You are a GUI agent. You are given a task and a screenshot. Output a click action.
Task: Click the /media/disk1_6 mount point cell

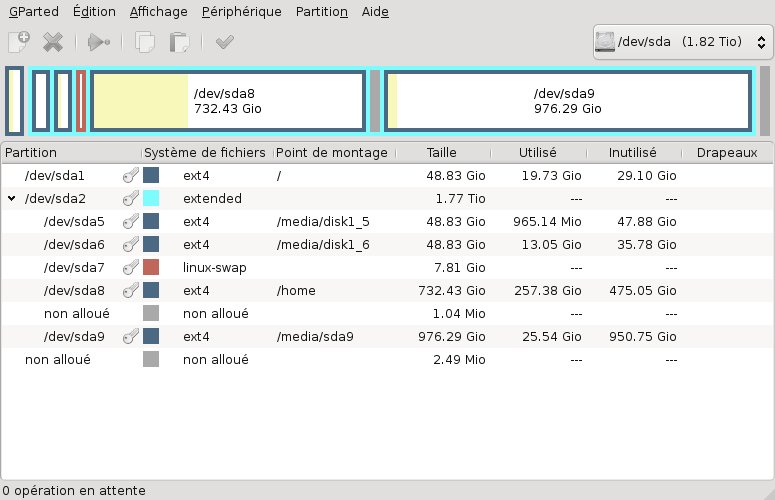[x=323, y=245]
